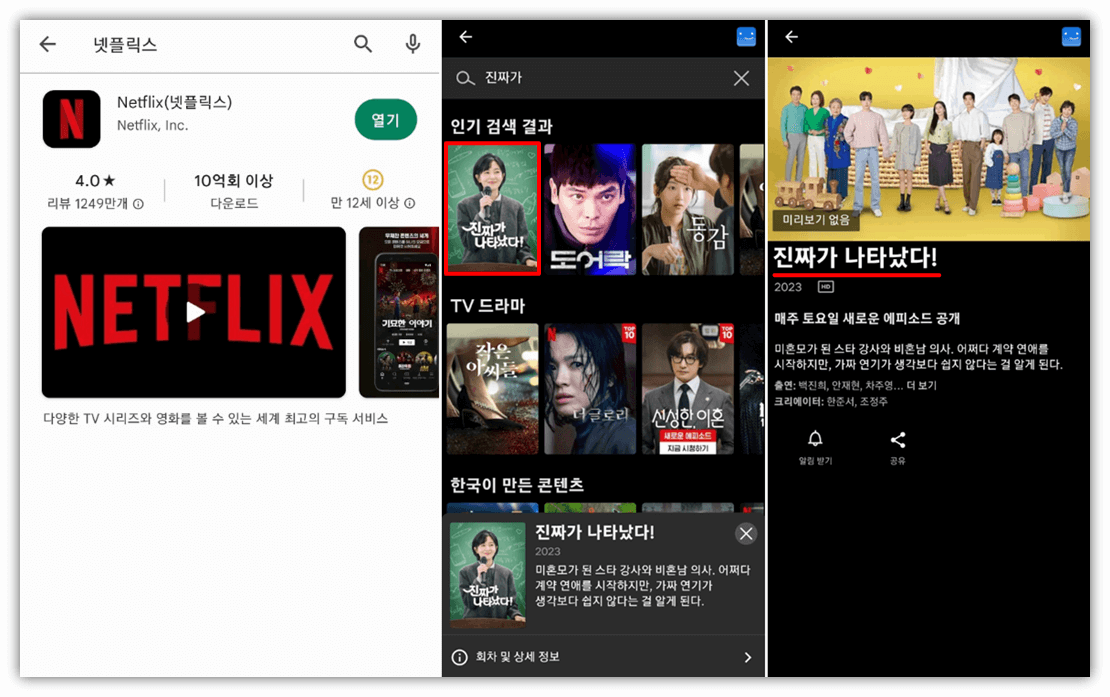Open the profile avatar on detail screen
Image resolution: width=1110 pixels, height=697 pixels.
pyautogui.click(x=1071, y=37)
